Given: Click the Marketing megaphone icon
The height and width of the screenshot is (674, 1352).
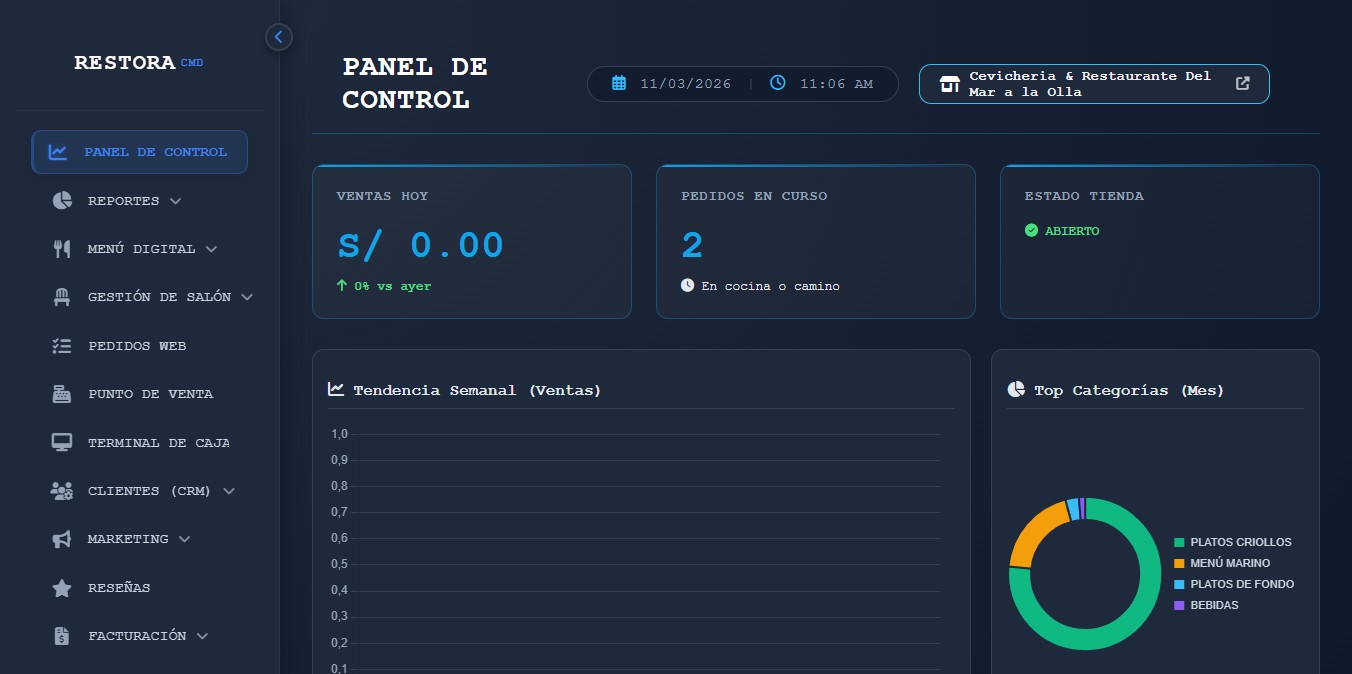Looking at the screenshot, I should point(61,538).
